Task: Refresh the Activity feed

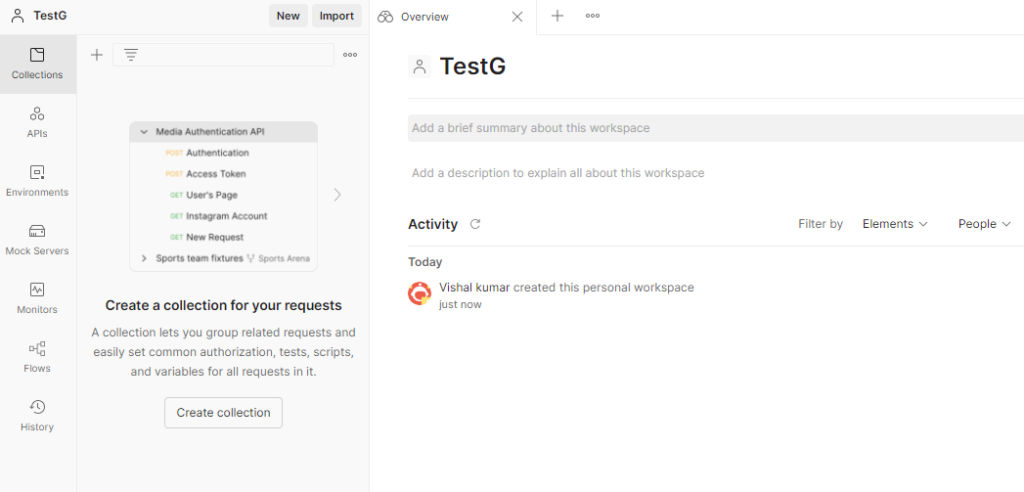Action: point(475,224)
